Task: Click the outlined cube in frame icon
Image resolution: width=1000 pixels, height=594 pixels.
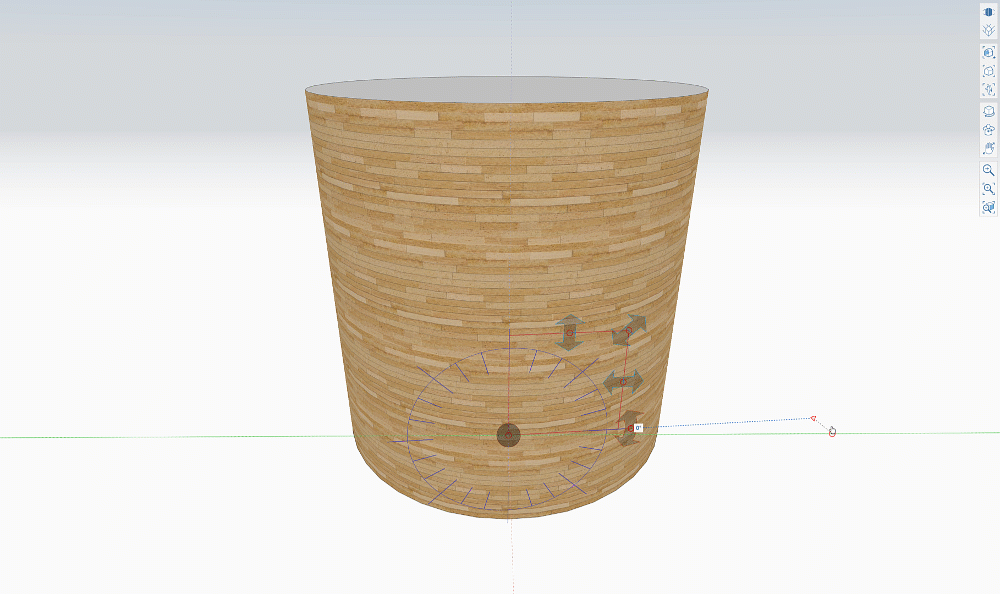Action: [x=989, y=71]
